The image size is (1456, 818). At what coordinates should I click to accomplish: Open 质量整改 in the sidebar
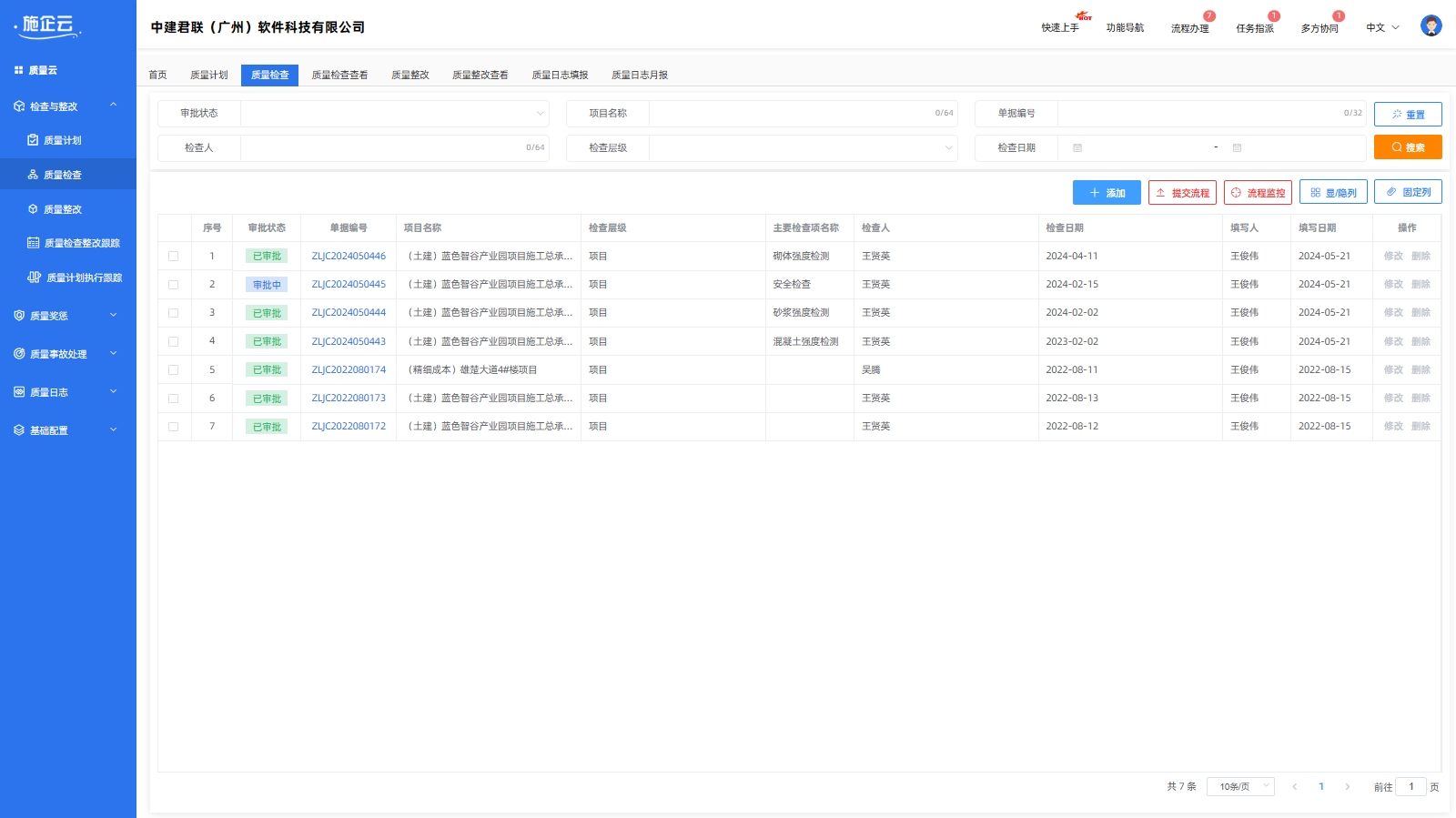tap(63, 209)
